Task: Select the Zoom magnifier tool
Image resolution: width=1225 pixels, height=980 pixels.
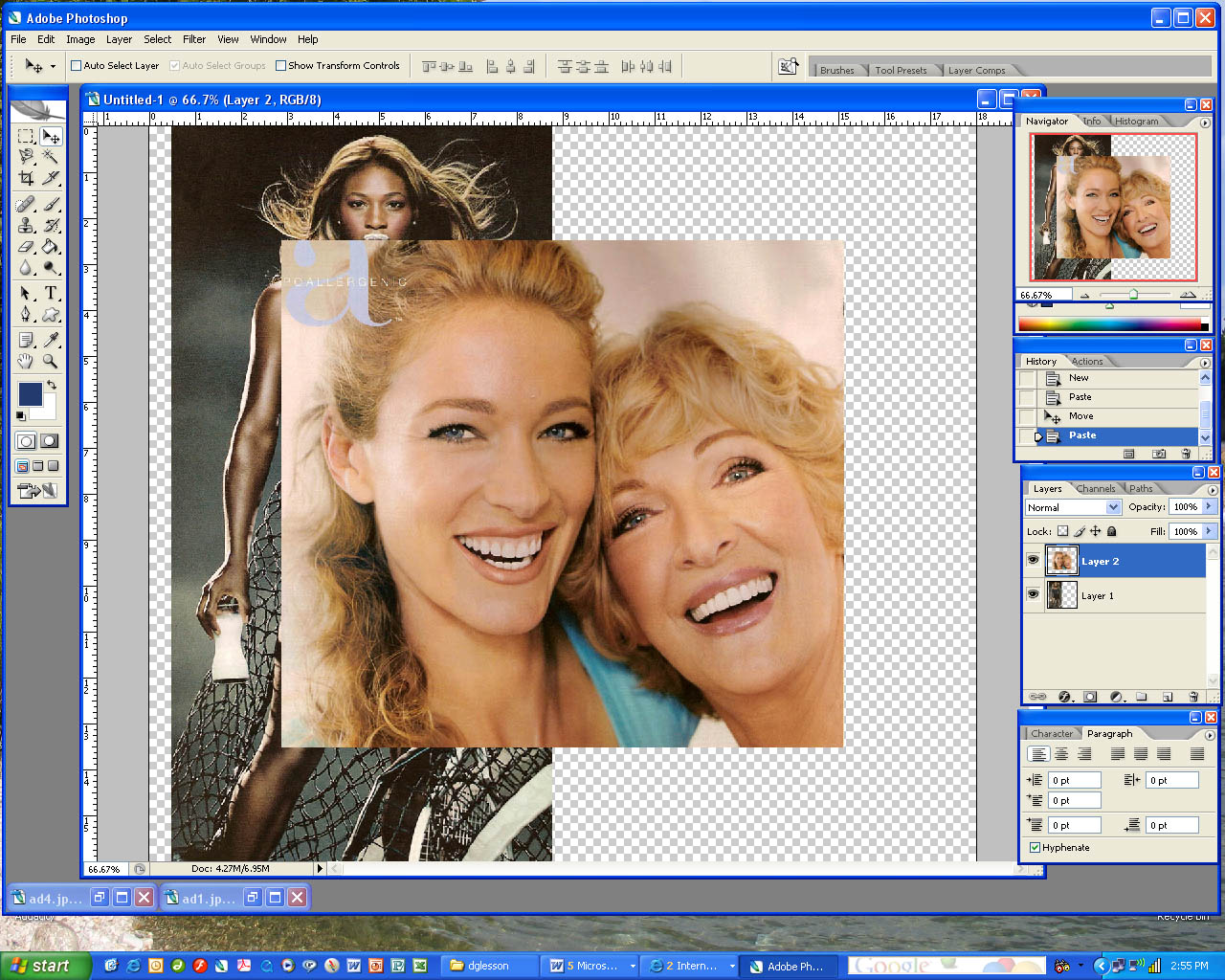Action: click(51, 361)
